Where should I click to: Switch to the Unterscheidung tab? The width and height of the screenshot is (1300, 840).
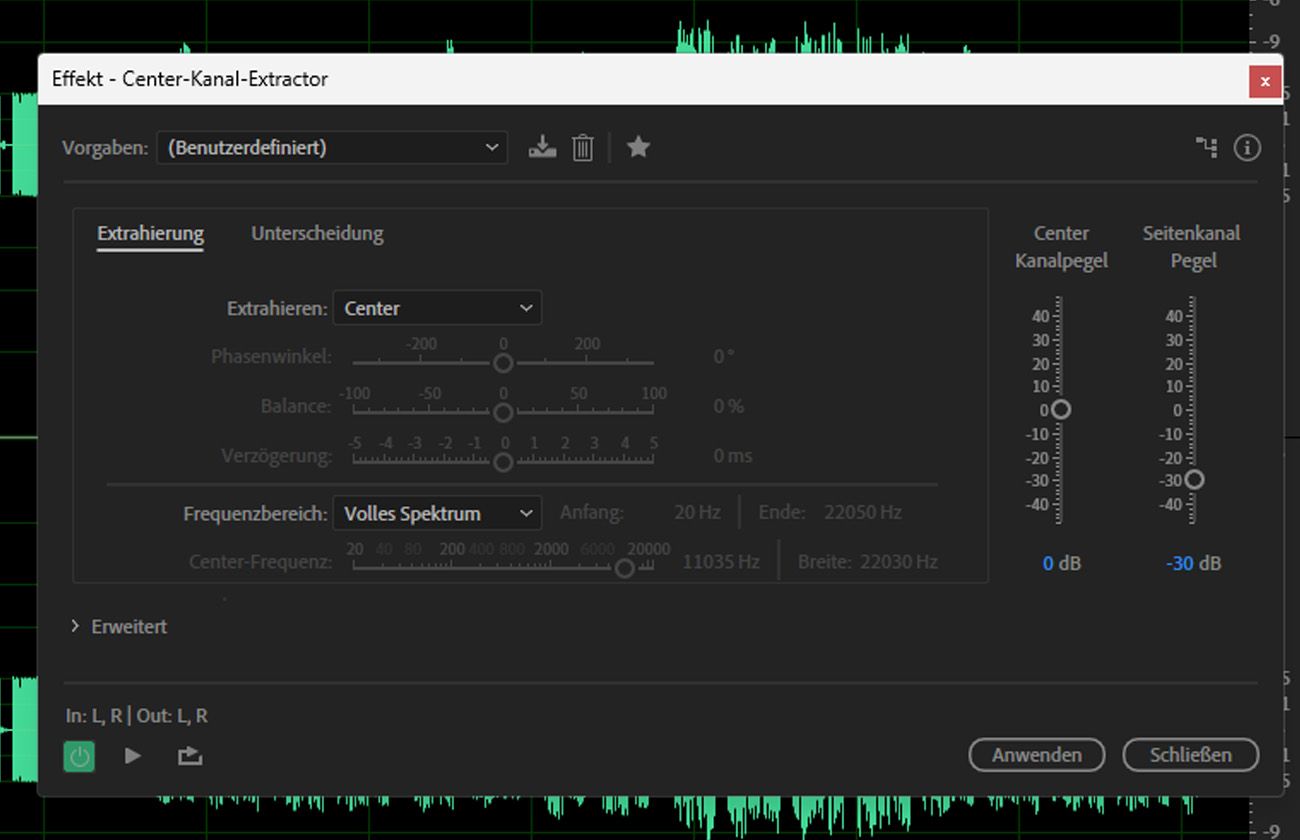pos(317,233)
